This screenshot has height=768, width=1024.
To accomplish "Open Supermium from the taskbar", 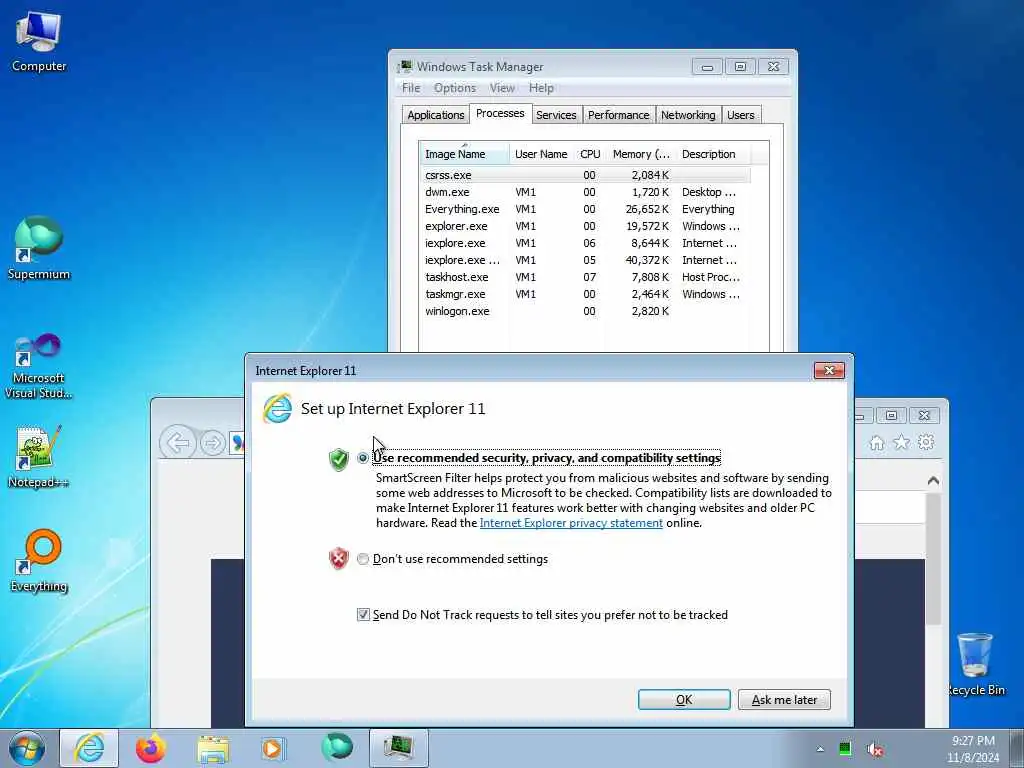I will tap(337, 748).
